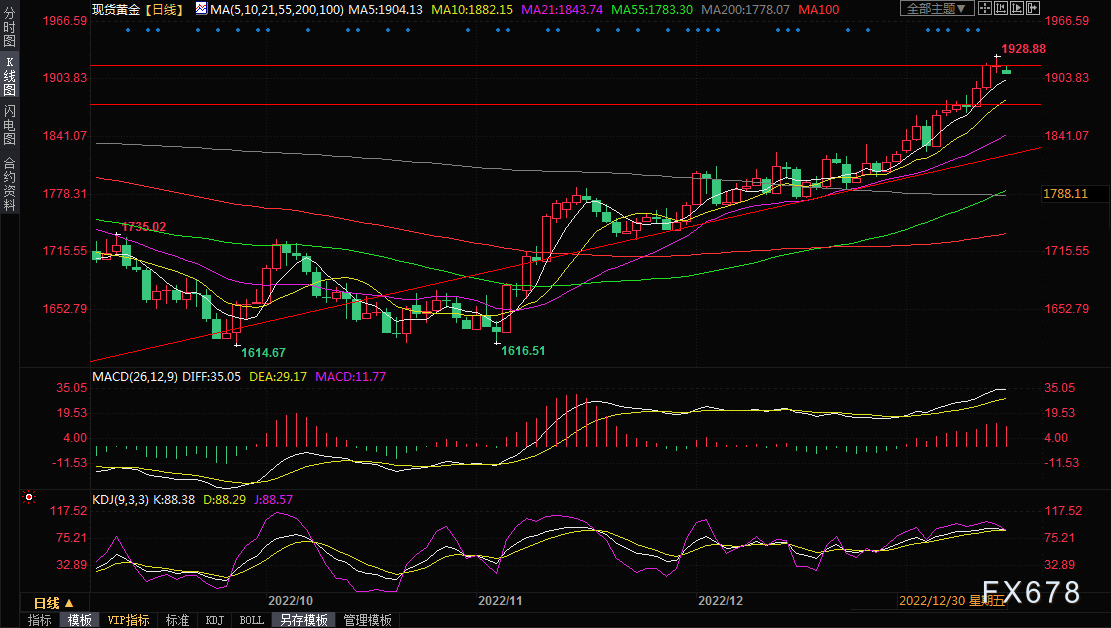
Task: Open the 全部主题 dropdown
Action: coord(937,9)
